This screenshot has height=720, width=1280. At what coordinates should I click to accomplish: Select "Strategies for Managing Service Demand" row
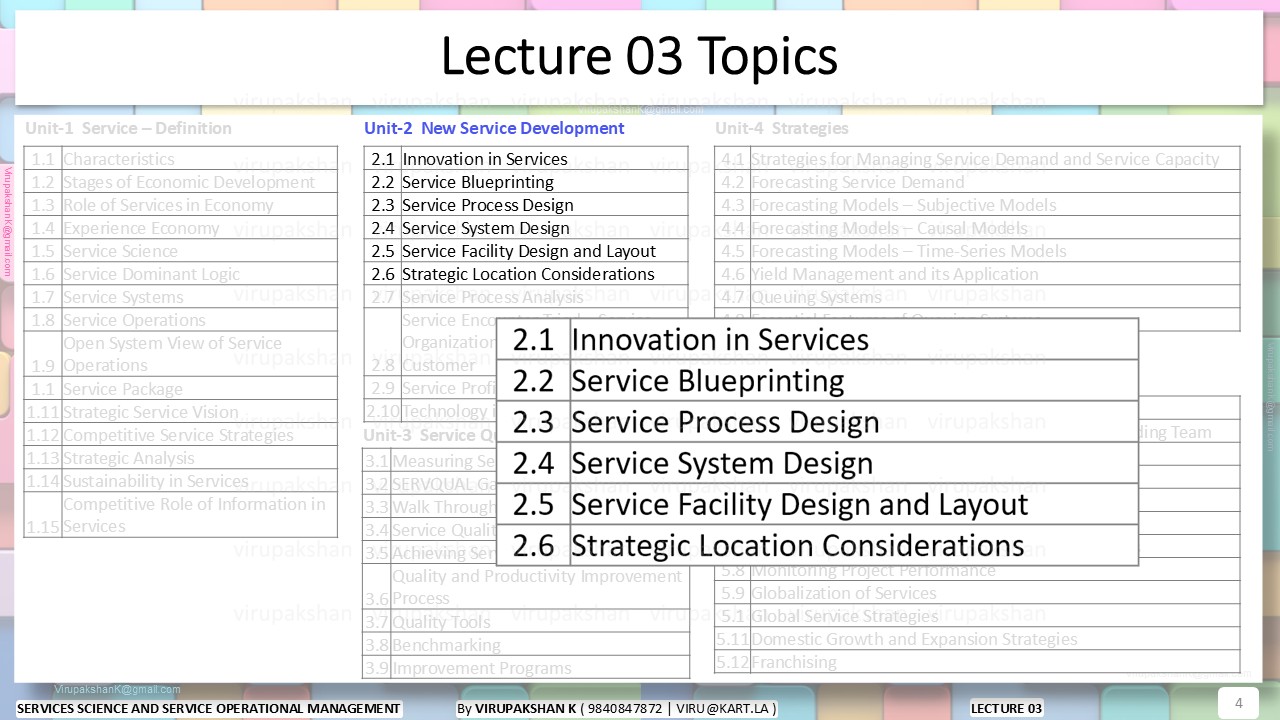click(978, 159)
